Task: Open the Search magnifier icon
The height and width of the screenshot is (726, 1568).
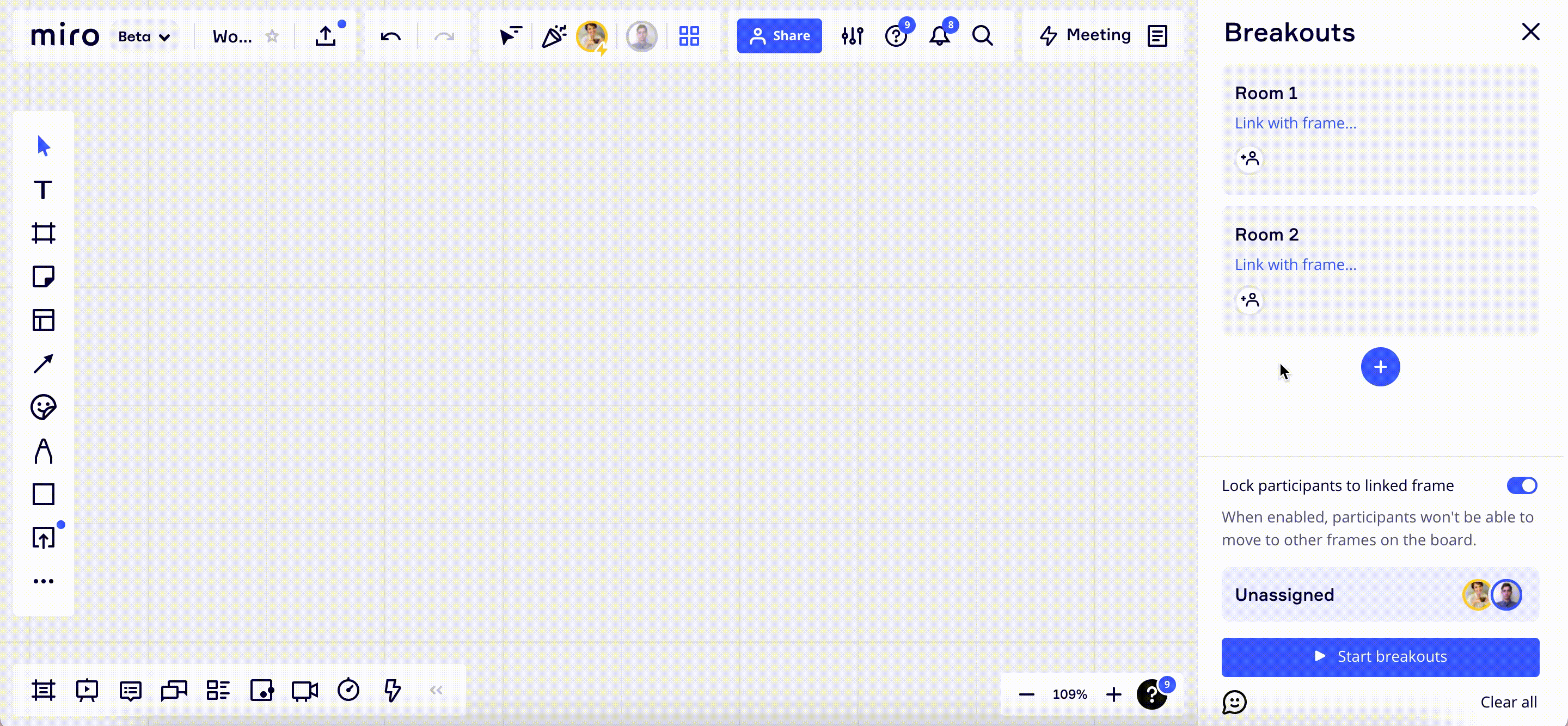Action: [982, 36]
